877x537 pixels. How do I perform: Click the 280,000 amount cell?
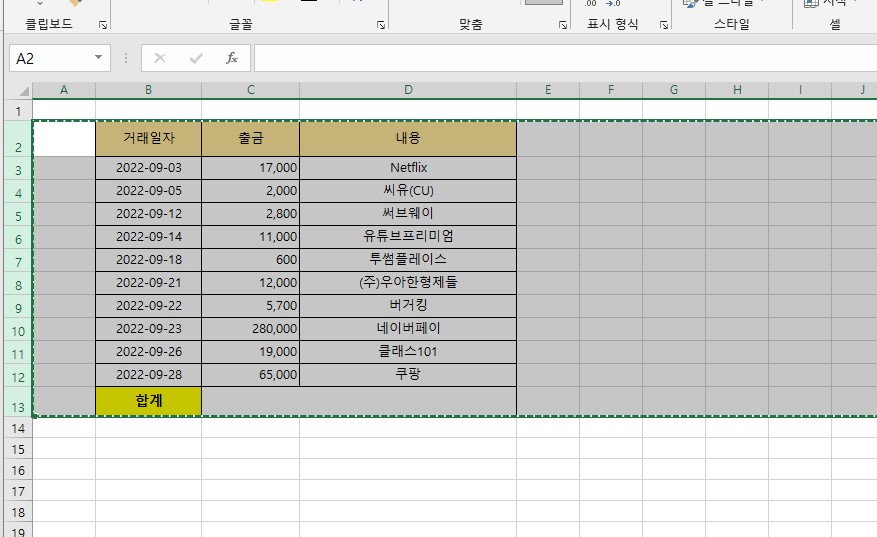coord(251,329)
